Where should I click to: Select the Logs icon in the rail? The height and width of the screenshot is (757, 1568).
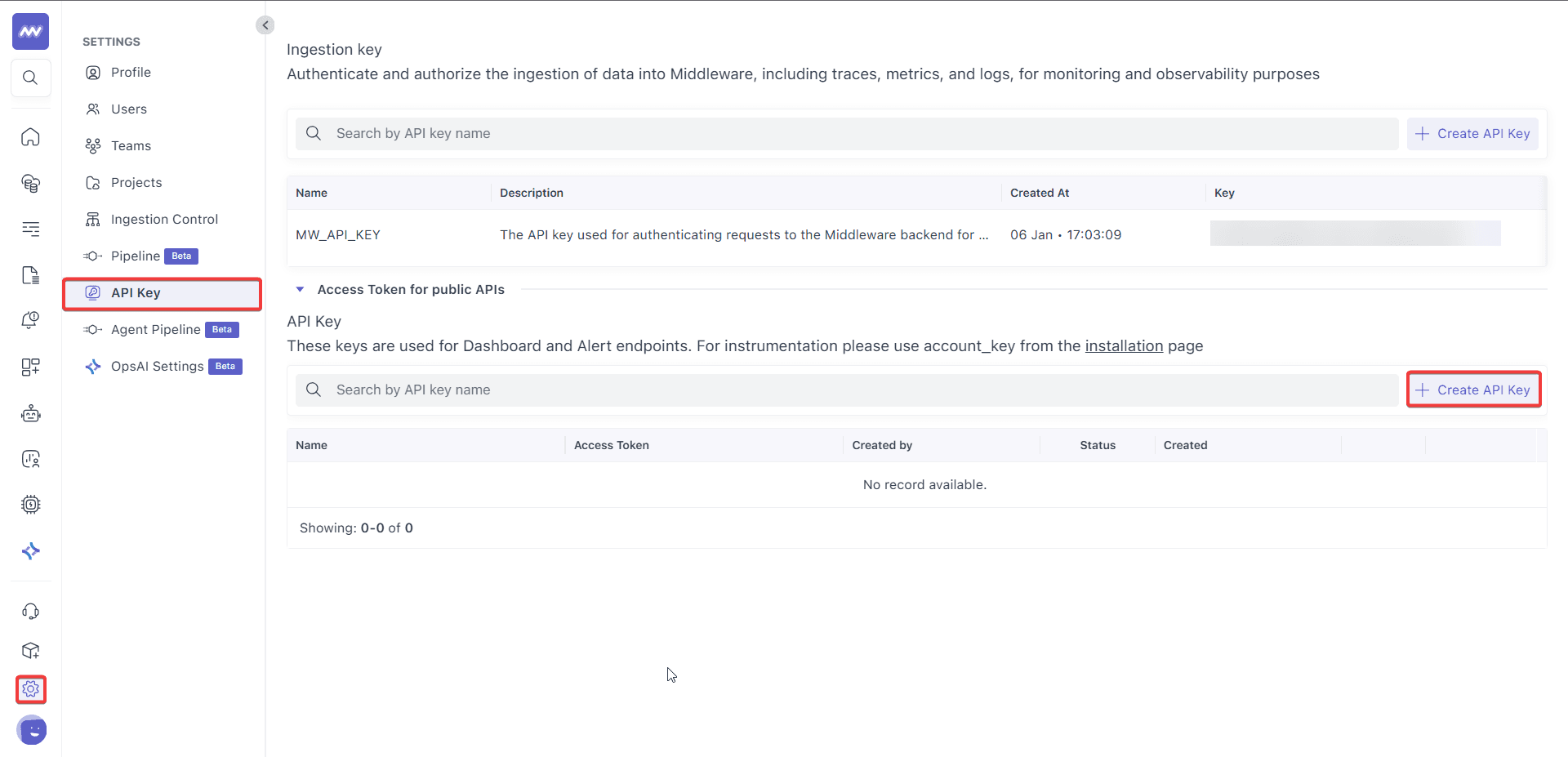(x=30, y=275)
